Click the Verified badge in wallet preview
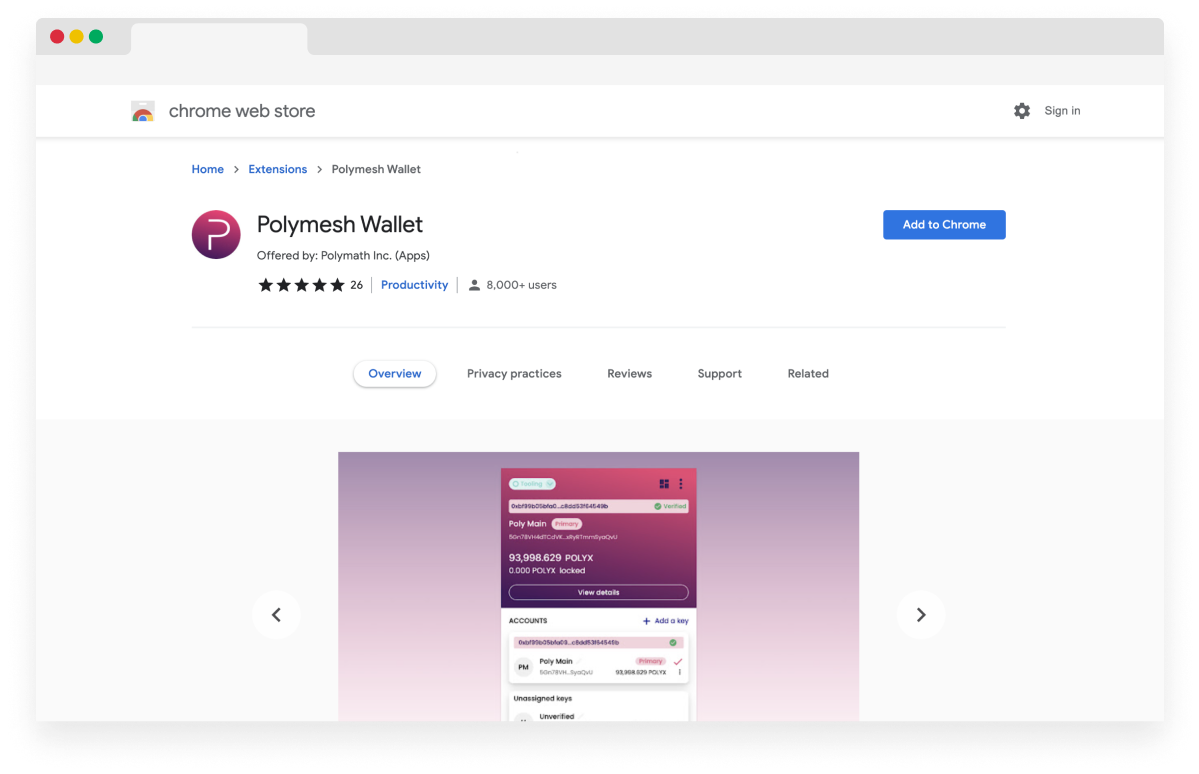The width and height of the screenshot is (1199, 774). click(670, 506)
